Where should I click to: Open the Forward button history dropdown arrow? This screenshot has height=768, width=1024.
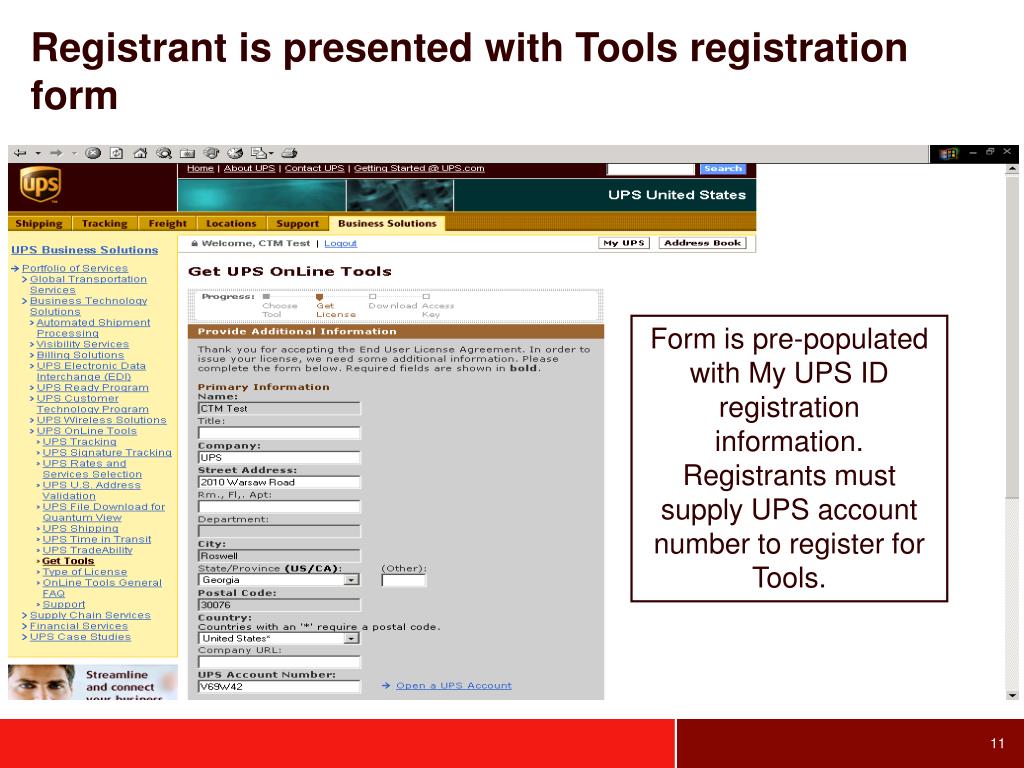point(74,153)
